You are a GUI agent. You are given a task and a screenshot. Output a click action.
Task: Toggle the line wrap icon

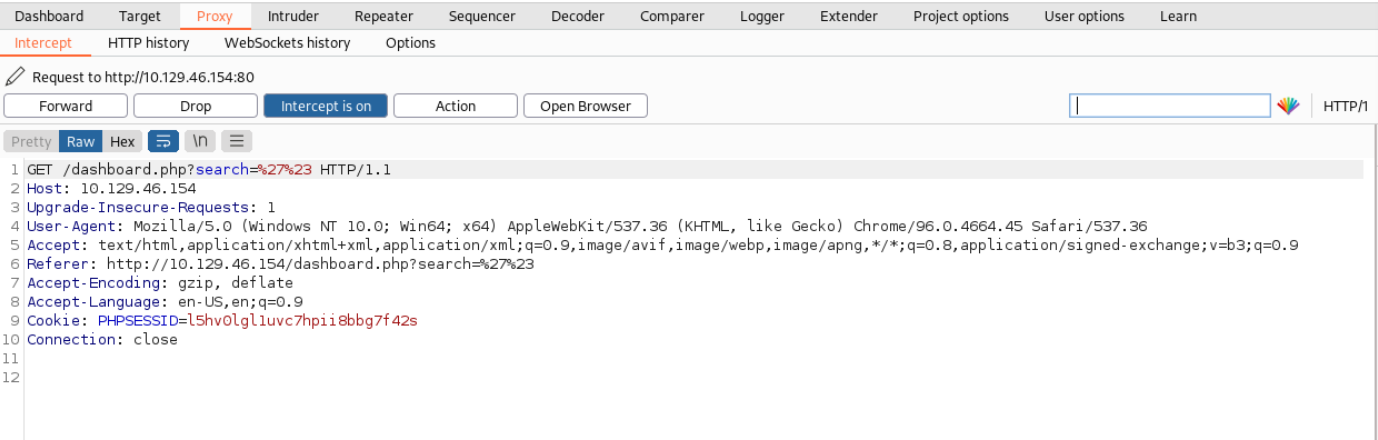(163, 141)
